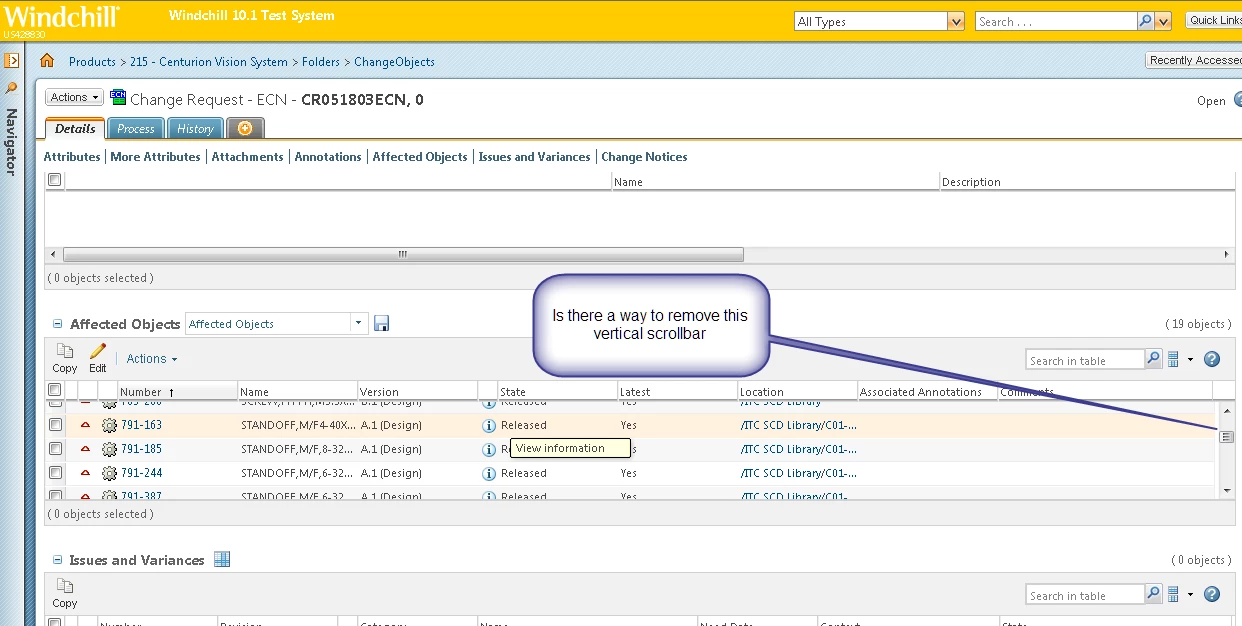
Task: Collapse the Affected Objects section
Action: point(57,324)
